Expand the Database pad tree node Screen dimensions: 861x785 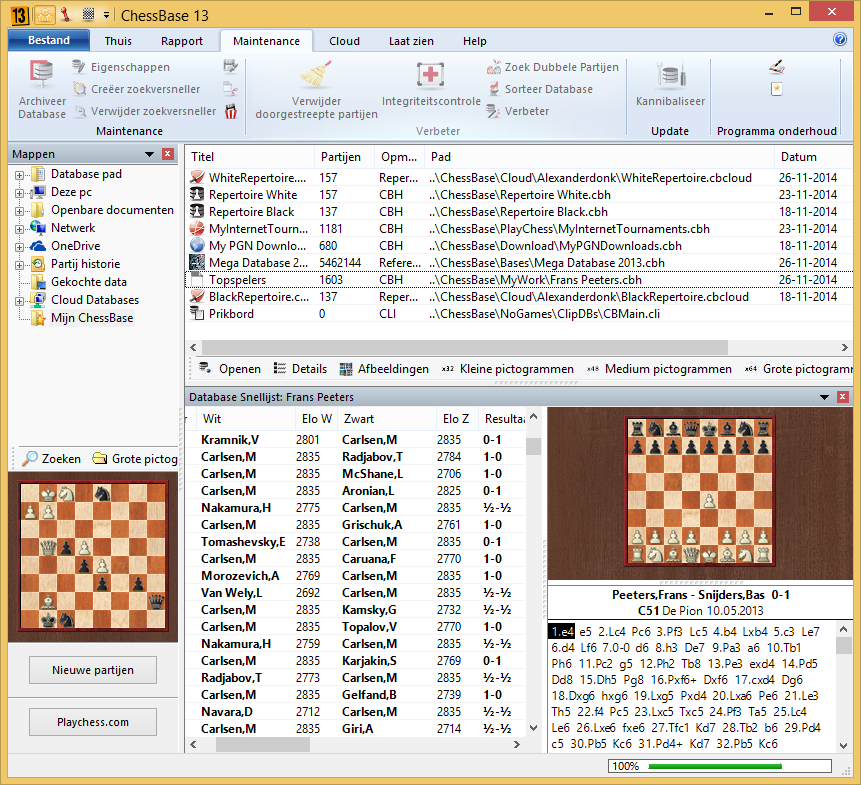[19, 175]
